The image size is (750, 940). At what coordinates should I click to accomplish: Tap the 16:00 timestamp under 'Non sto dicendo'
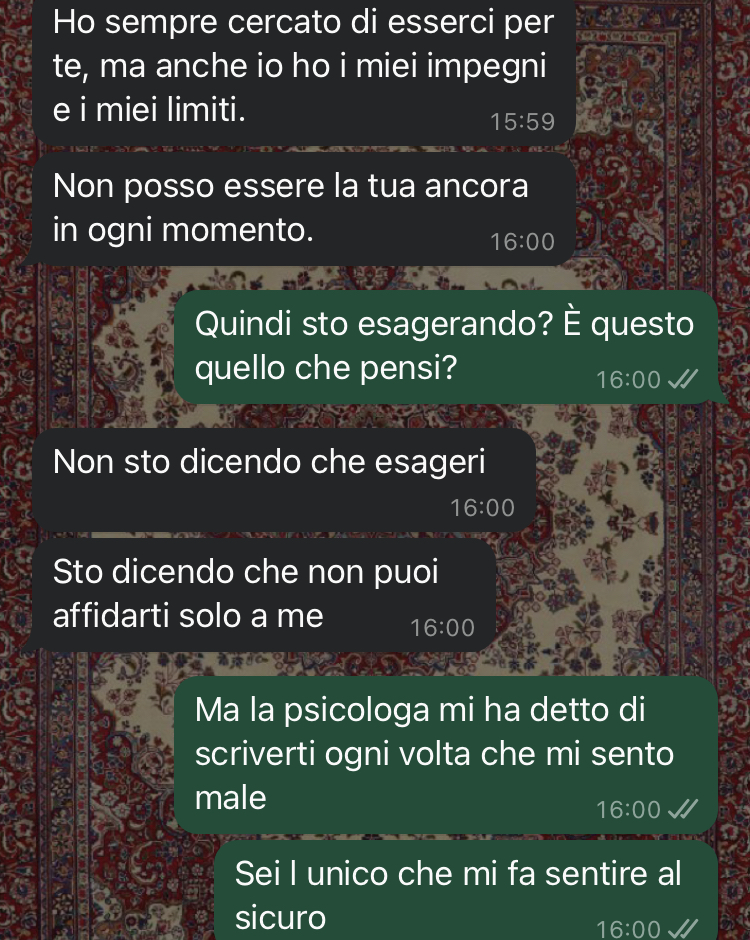tap(482, 508)
